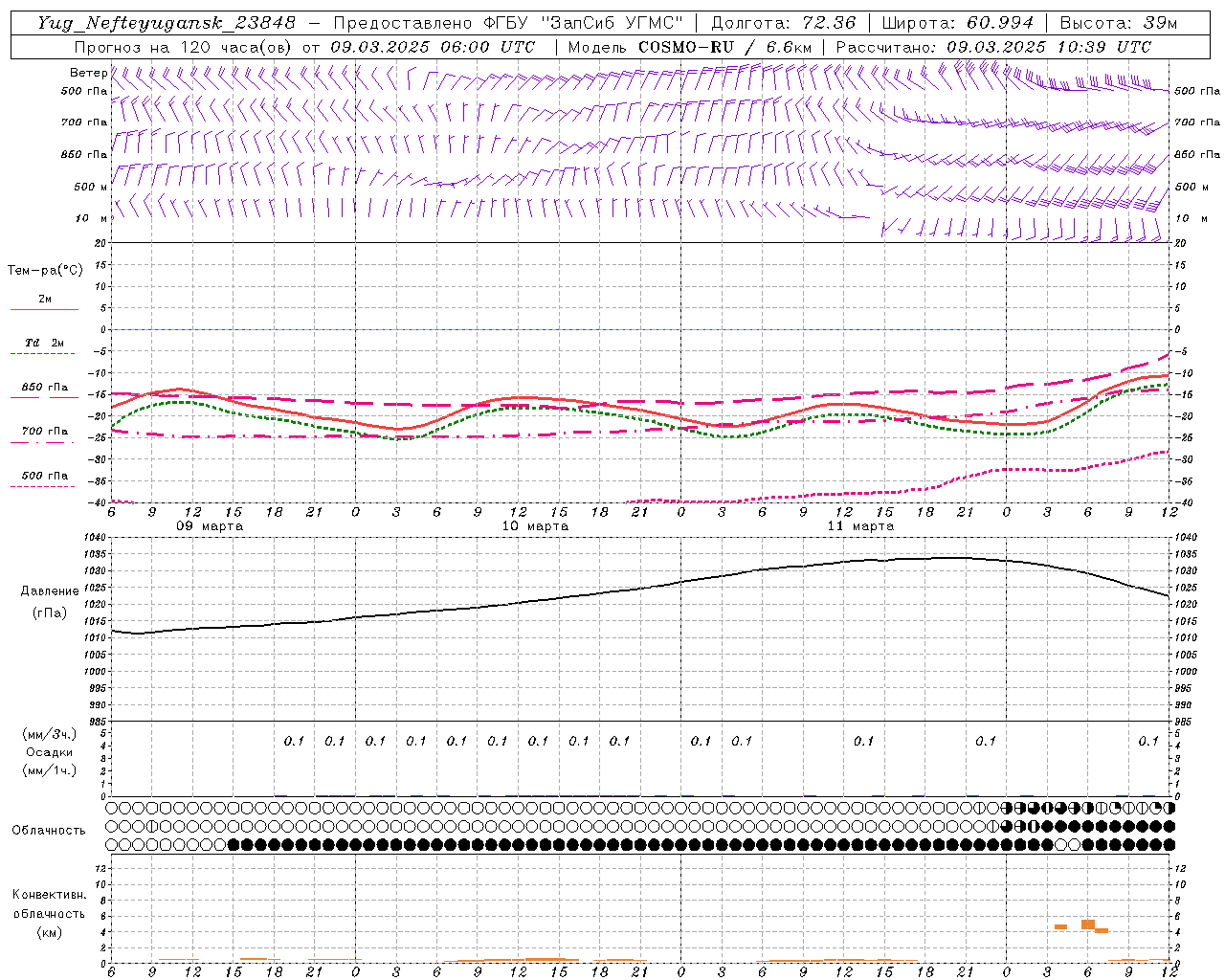This screenshot has height=980, width=1225.
Task: Click the 500 гПа dotted temperature legend entry
Action: 45,476
